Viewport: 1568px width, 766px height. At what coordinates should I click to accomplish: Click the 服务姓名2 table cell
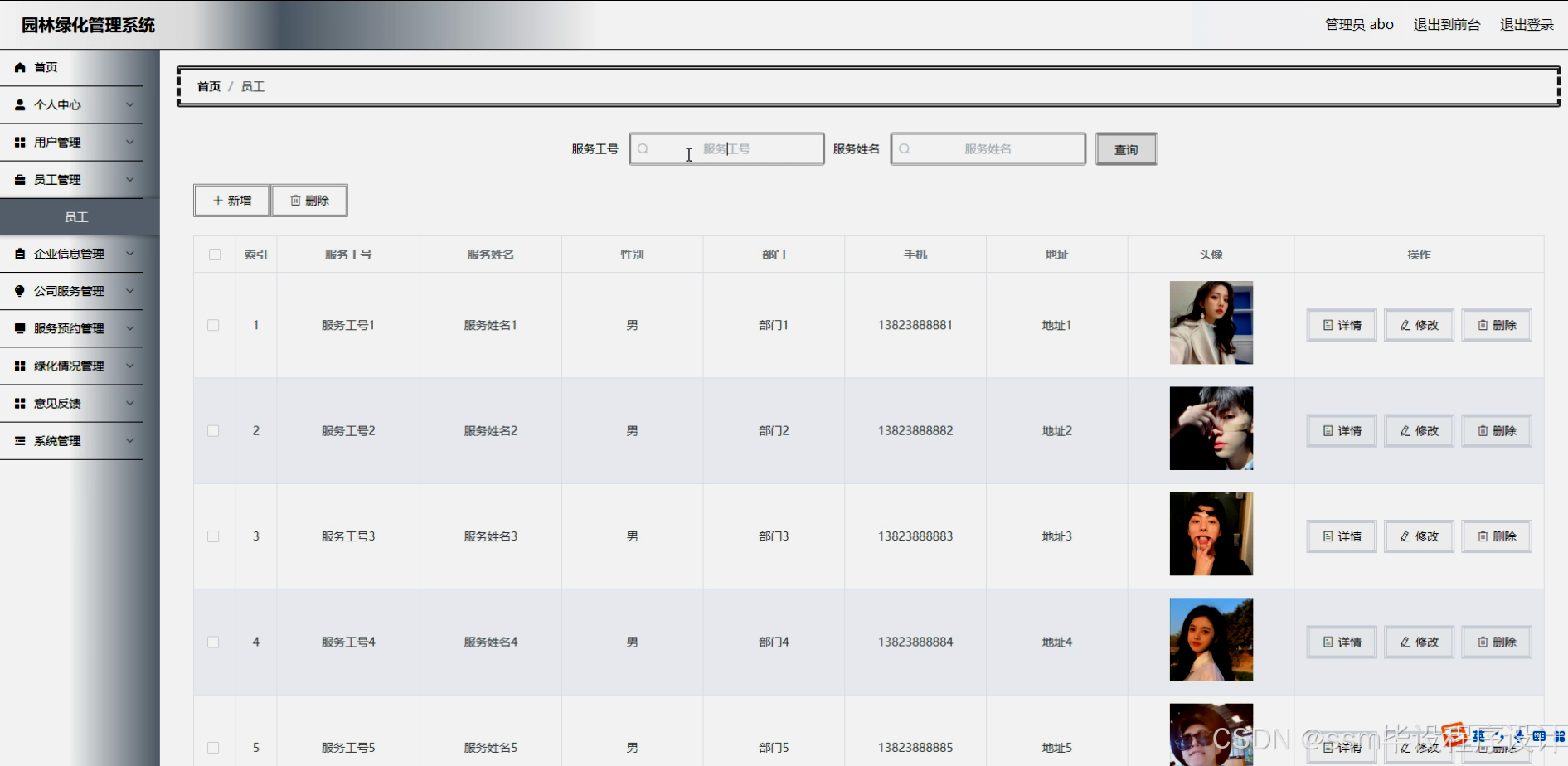click(x=491, y=431)
